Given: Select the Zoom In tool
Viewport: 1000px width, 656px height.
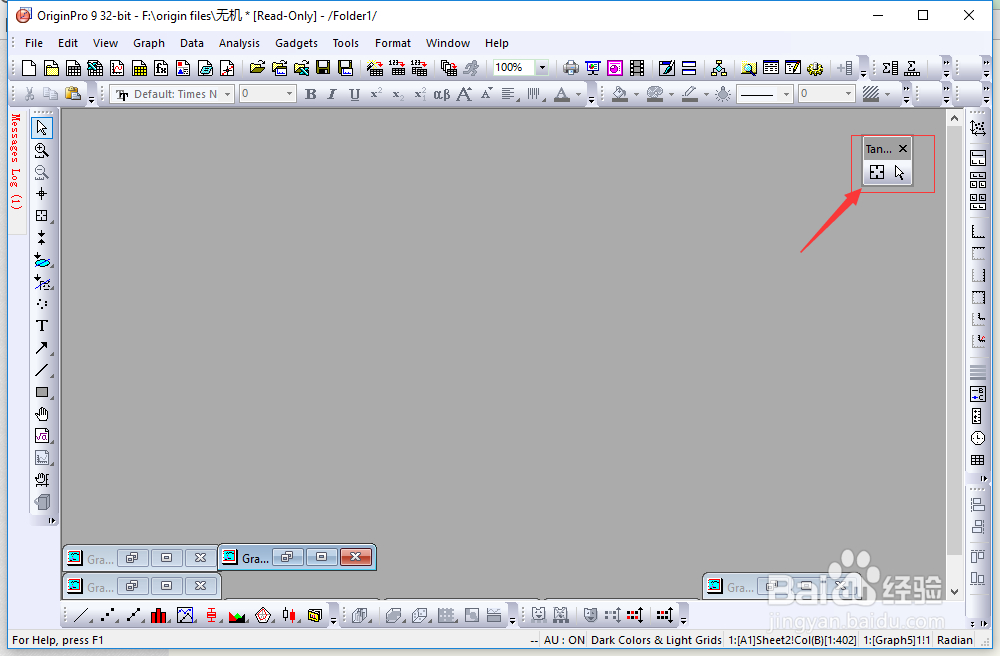Looking at the screenshot, I should click(x=41, y=150).
